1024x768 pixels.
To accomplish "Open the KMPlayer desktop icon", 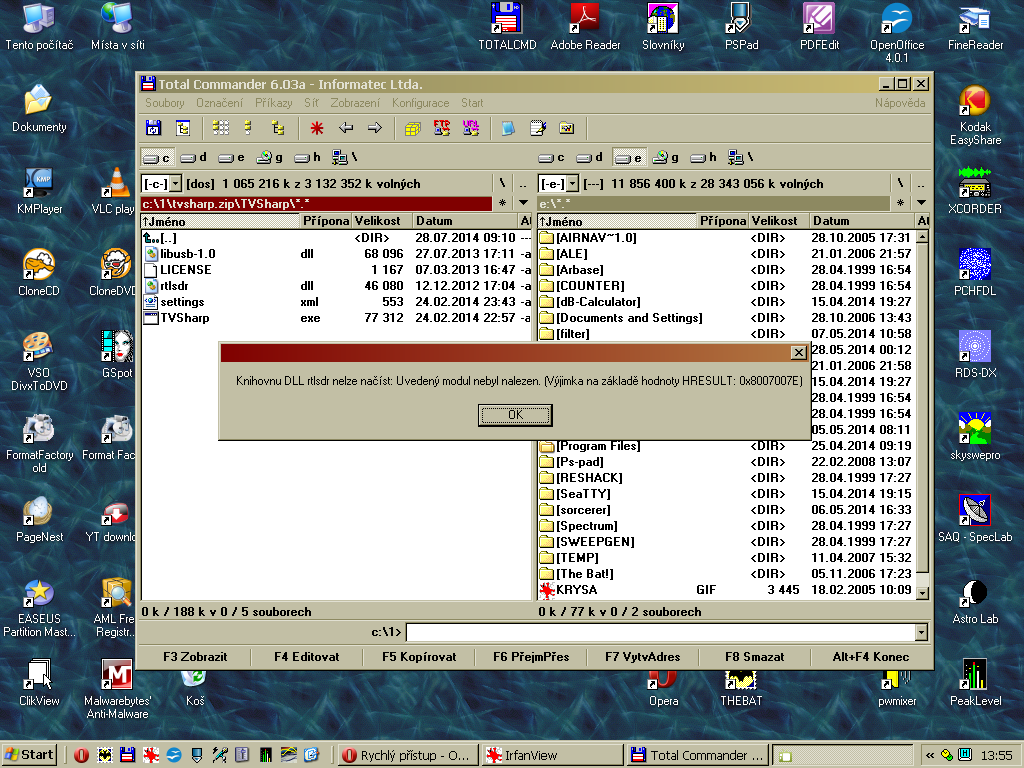I will click(39, 191).
